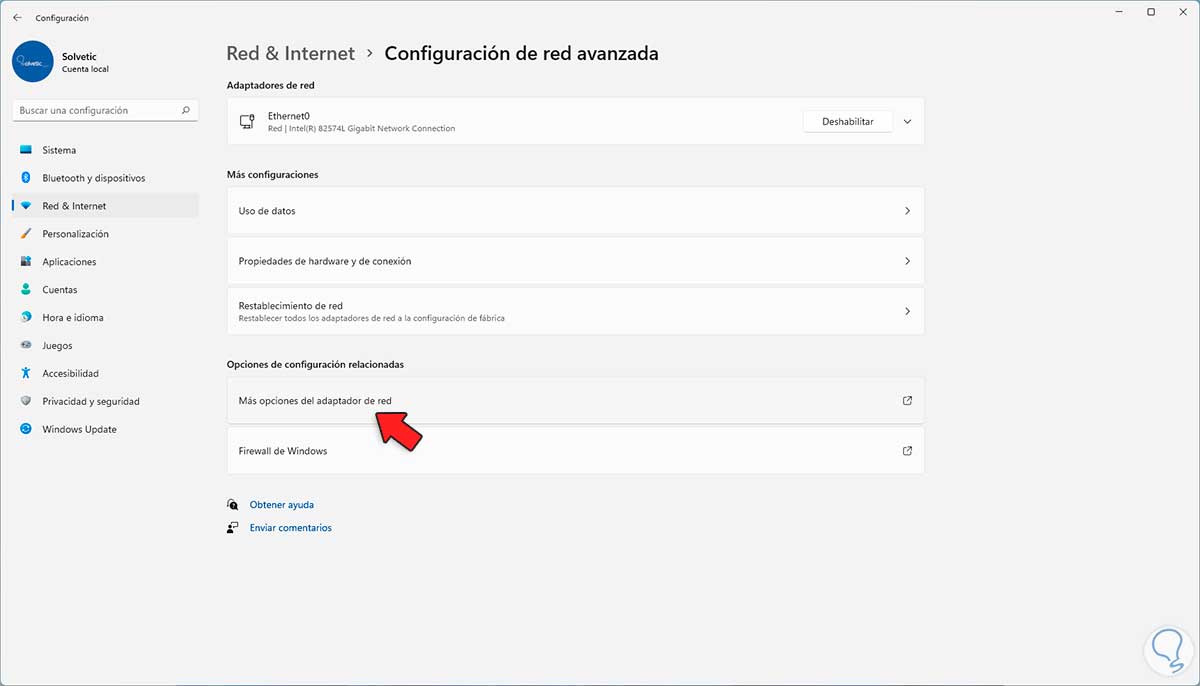Select the Cuentas person icon

click(26, 290)
